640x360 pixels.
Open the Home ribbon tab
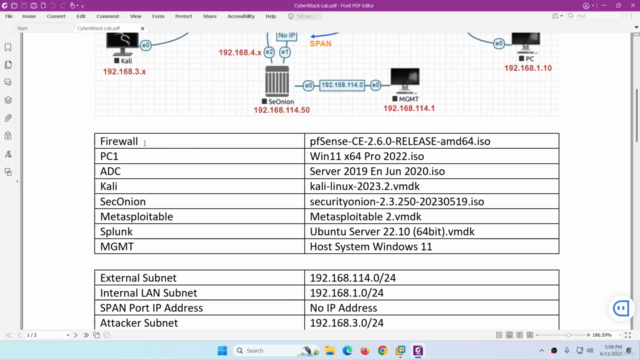[x=29, y=16]
